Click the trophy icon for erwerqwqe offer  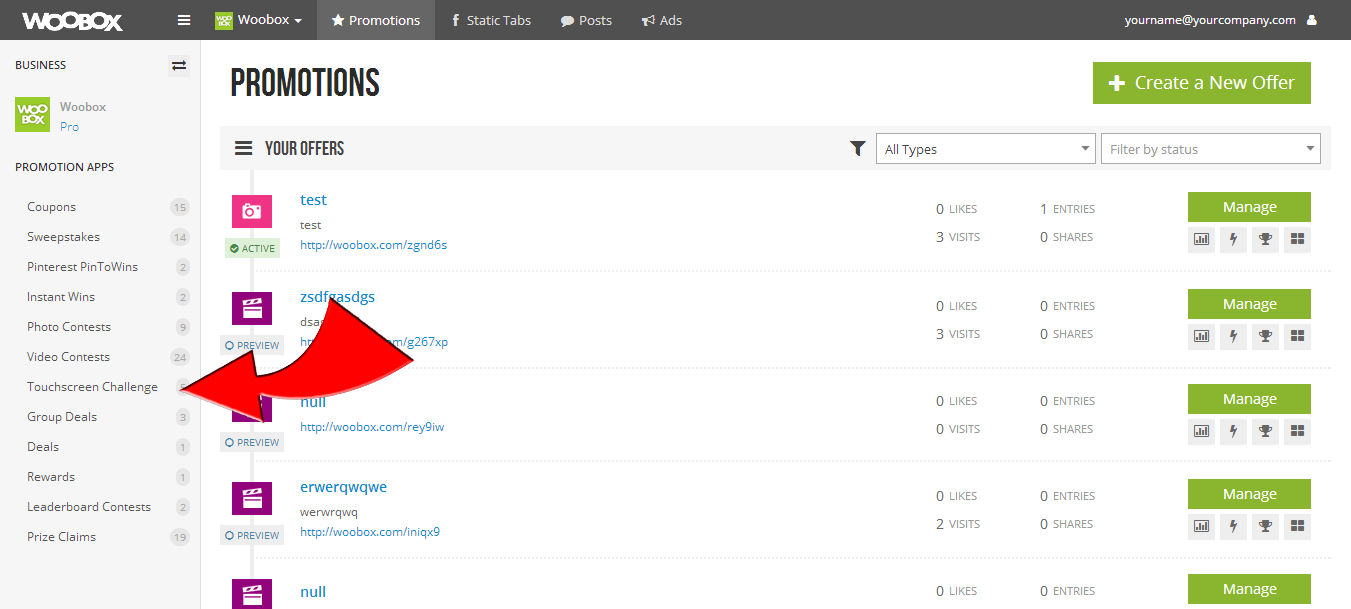[1265, 527]
